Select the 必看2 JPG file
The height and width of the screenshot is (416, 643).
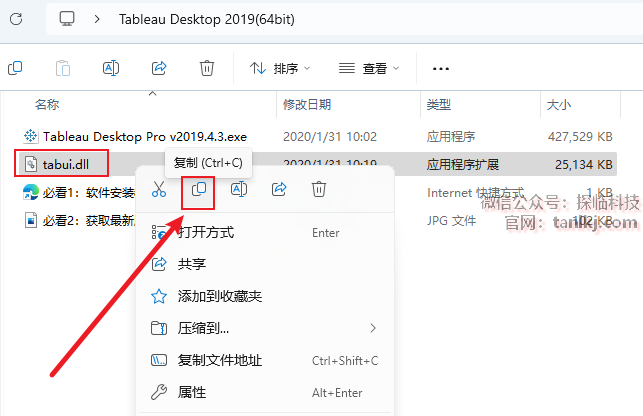click(89, 221)
